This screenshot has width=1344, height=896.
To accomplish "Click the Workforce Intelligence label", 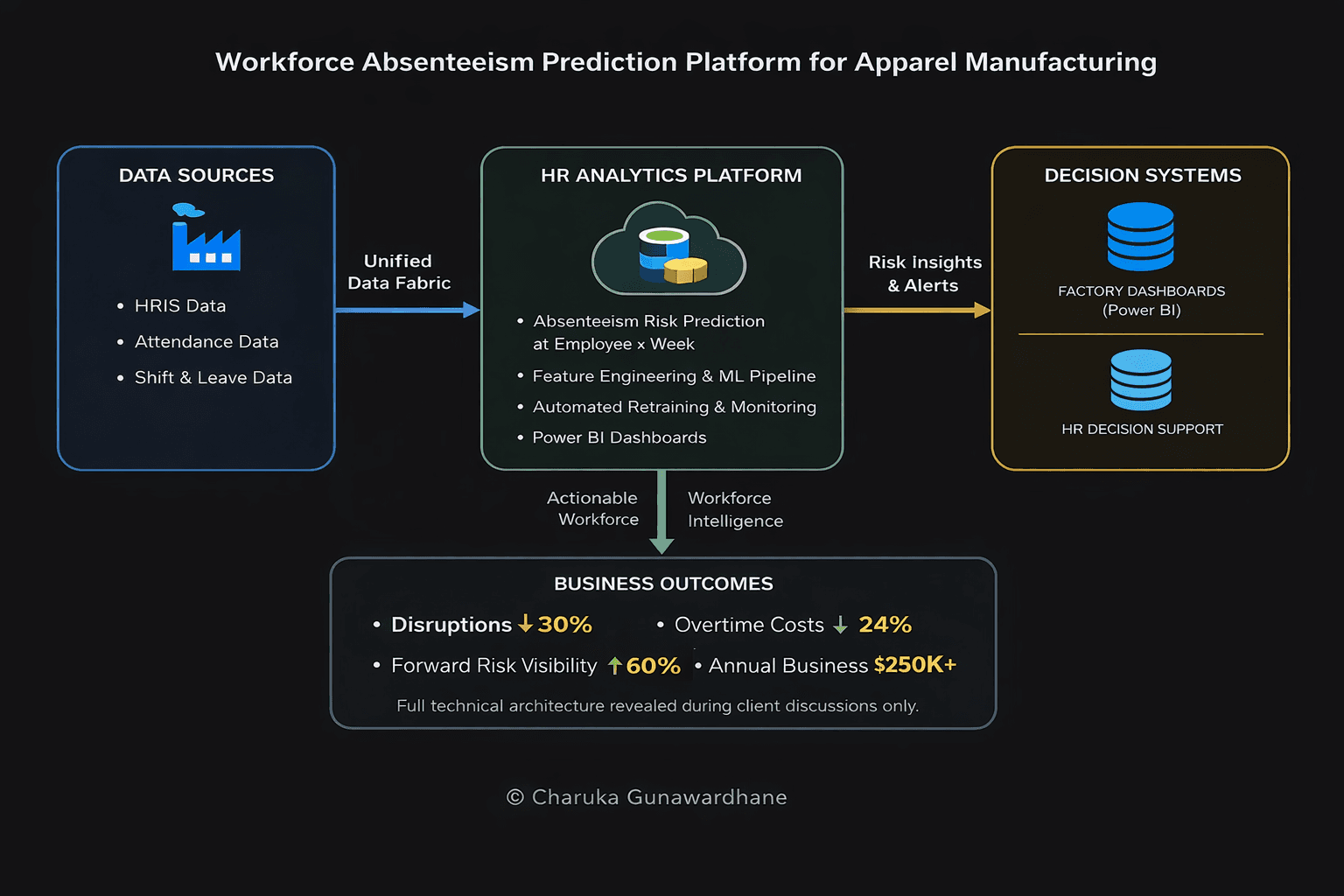I will pyautogui.click(x=735, y=509).
